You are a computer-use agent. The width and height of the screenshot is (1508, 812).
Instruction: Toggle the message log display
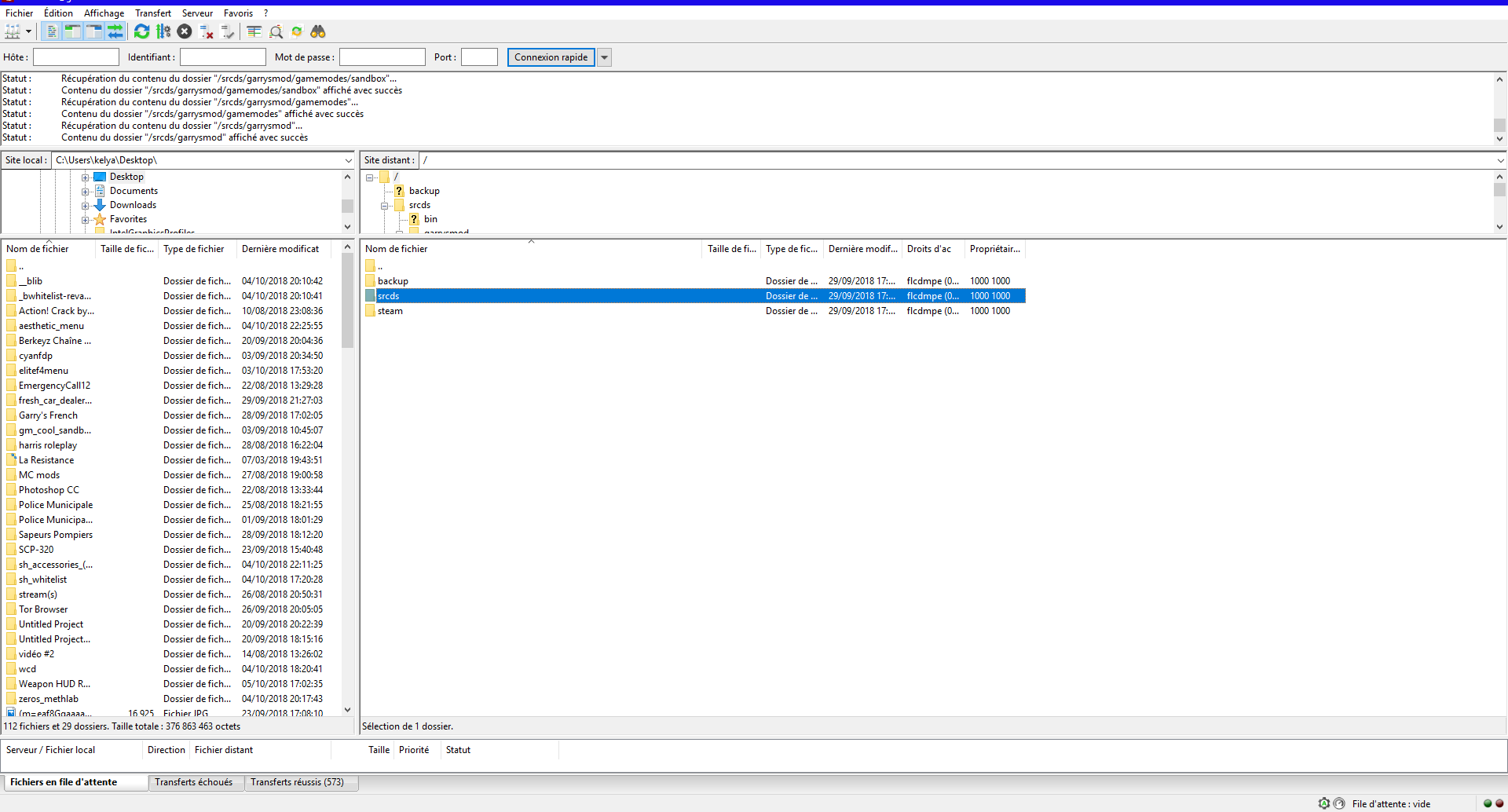click(52, 31)
